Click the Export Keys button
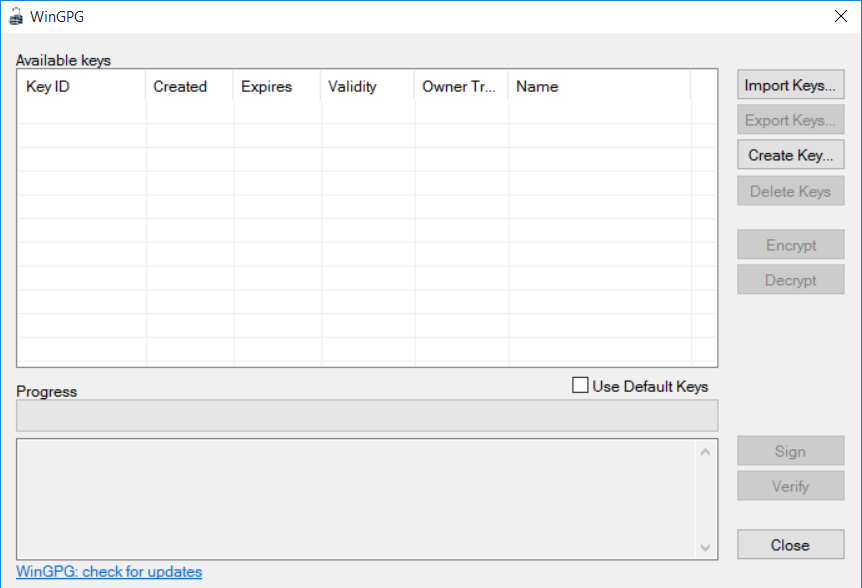 pyautogui.click(x=790, y=121)
